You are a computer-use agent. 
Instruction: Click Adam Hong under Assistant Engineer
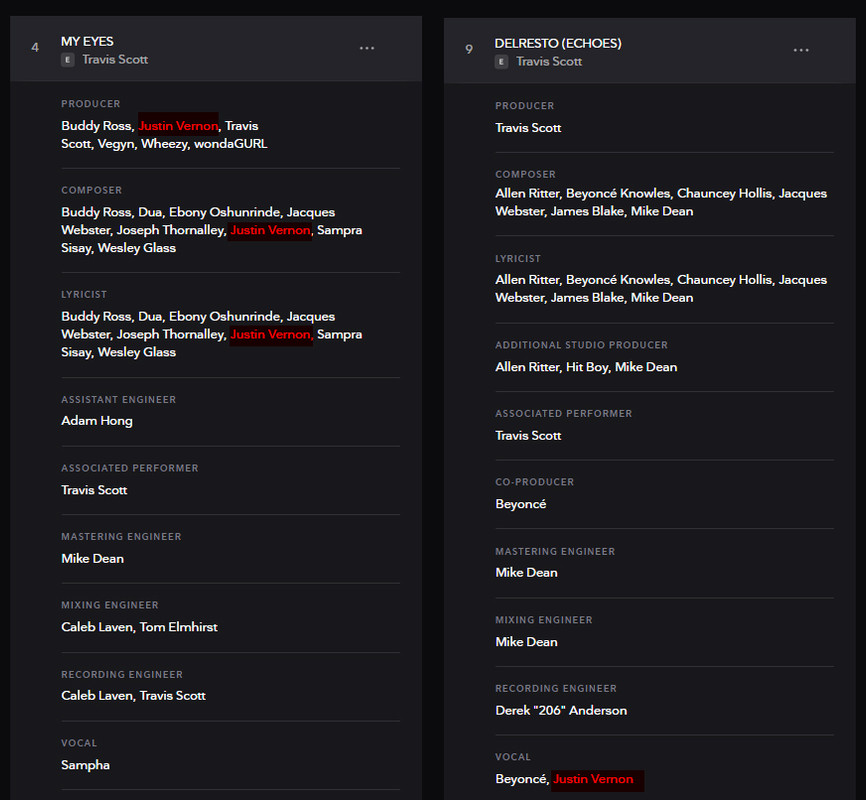pyautogui.click(x=97, y=421)
